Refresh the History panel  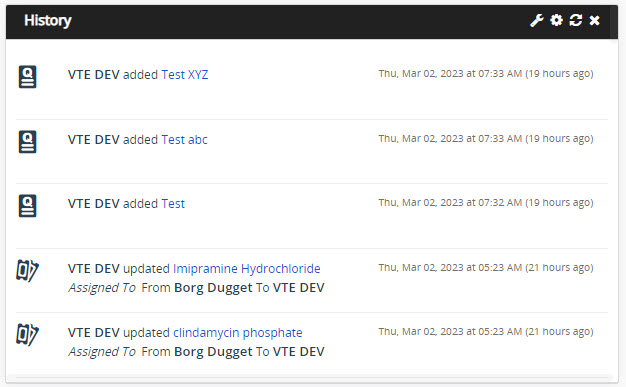point(575,20)
